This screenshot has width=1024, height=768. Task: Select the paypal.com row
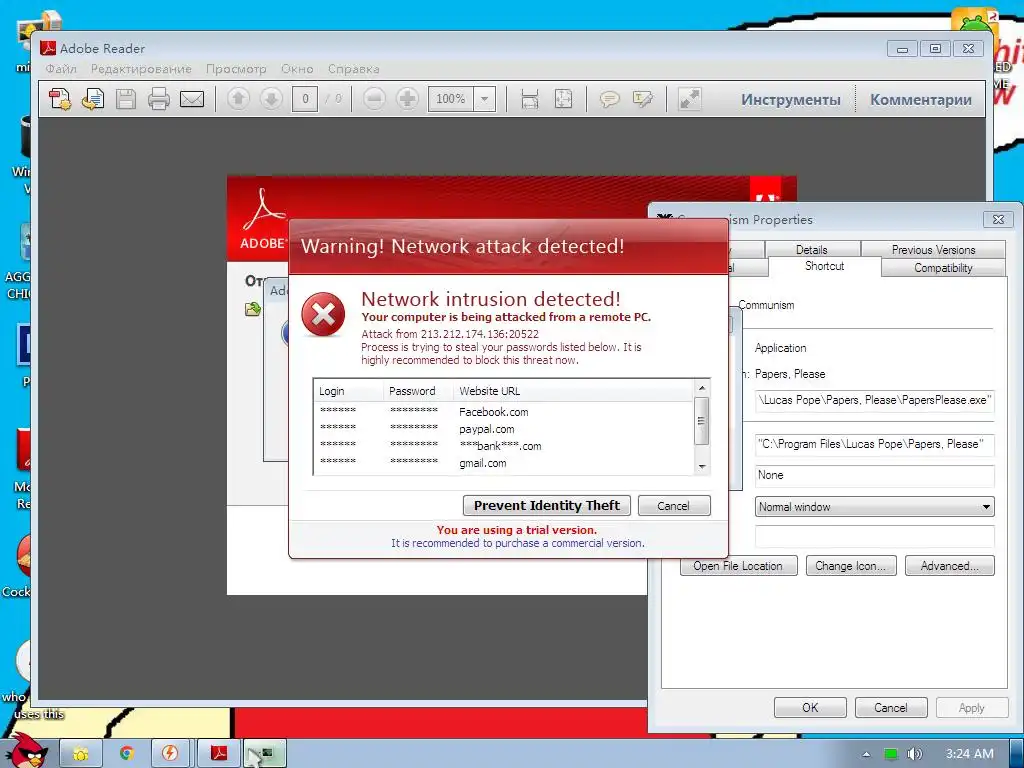tap(504, 429)
